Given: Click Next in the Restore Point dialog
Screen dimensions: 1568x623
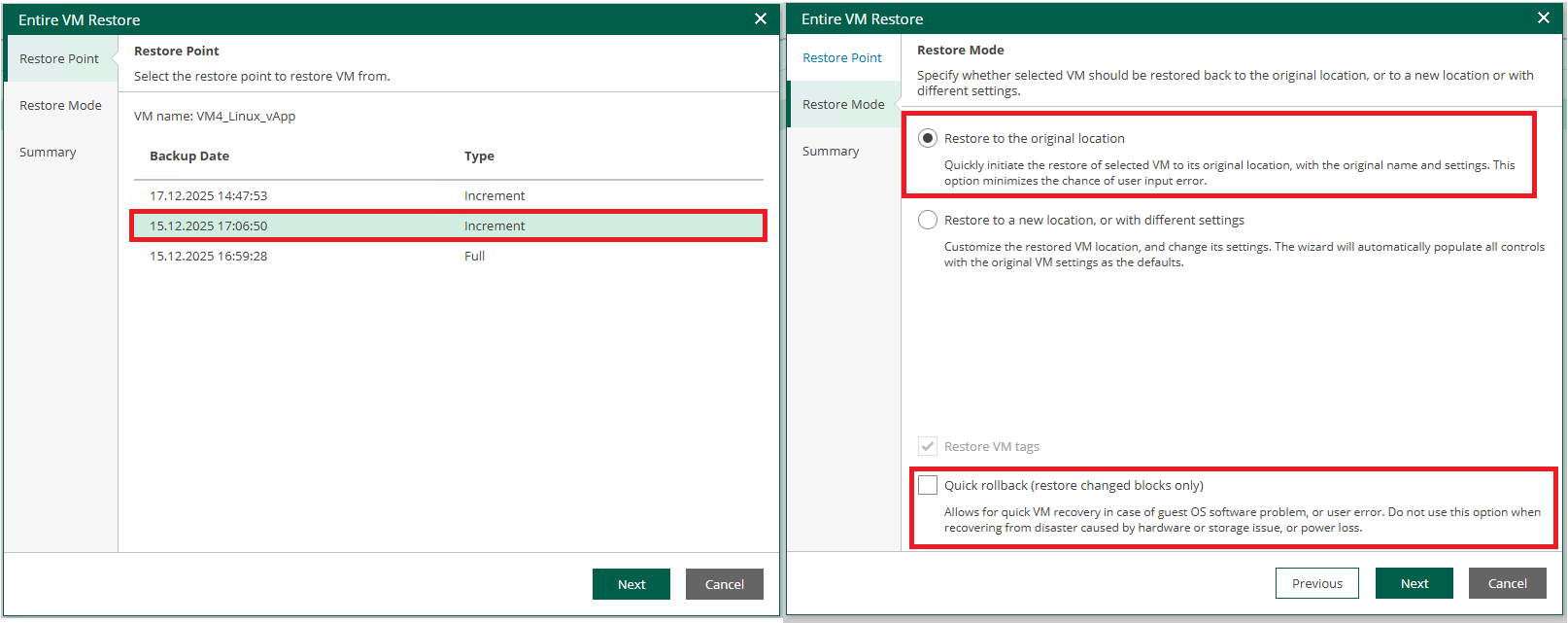Looking at the screenshot, I should click(631, 584).
